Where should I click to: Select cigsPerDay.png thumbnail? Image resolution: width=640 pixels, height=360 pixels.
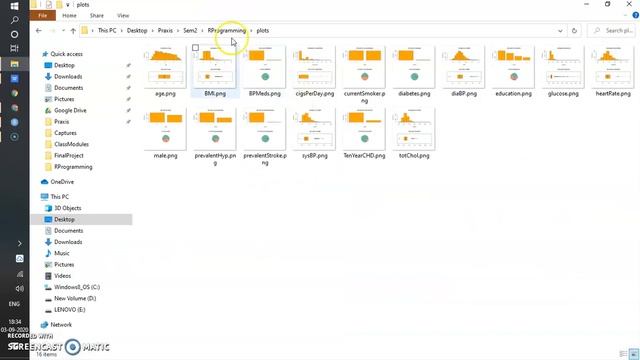click(315, 66)
